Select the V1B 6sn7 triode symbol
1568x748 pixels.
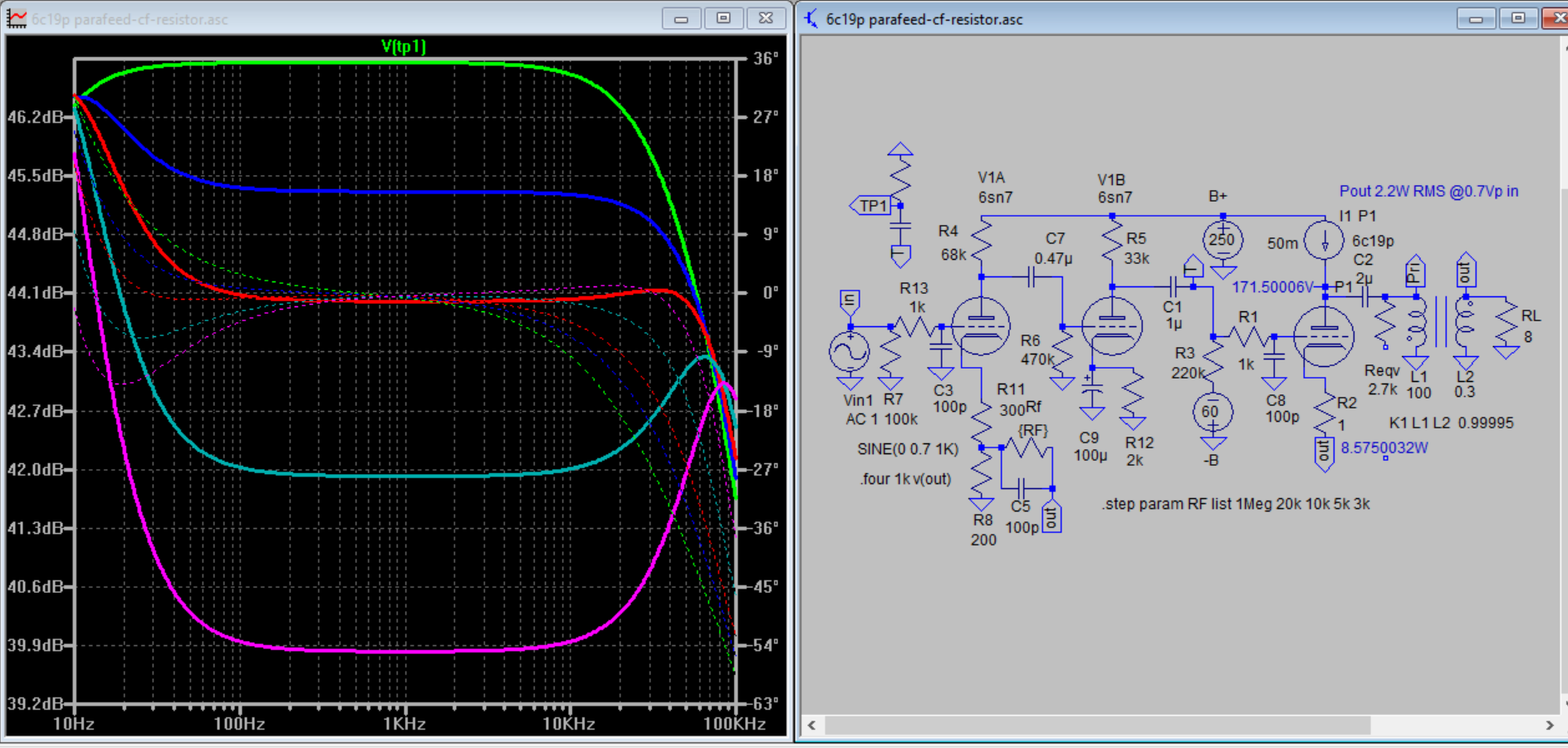click(x=1112, y=326)
